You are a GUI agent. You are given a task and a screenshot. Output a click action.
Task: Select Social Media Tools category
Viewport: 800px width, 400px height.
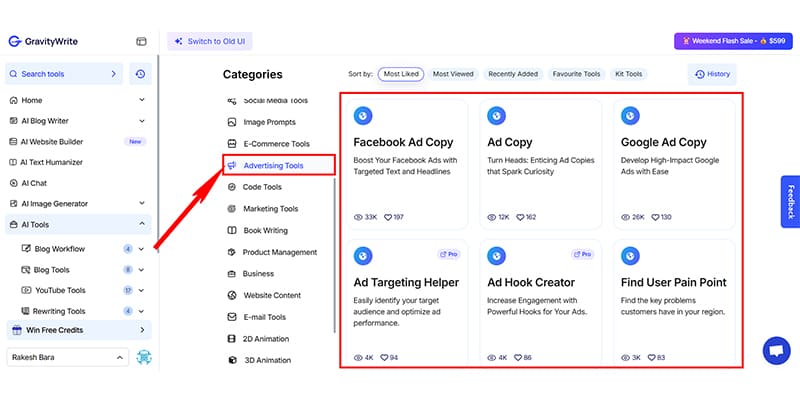pos(268,101)
